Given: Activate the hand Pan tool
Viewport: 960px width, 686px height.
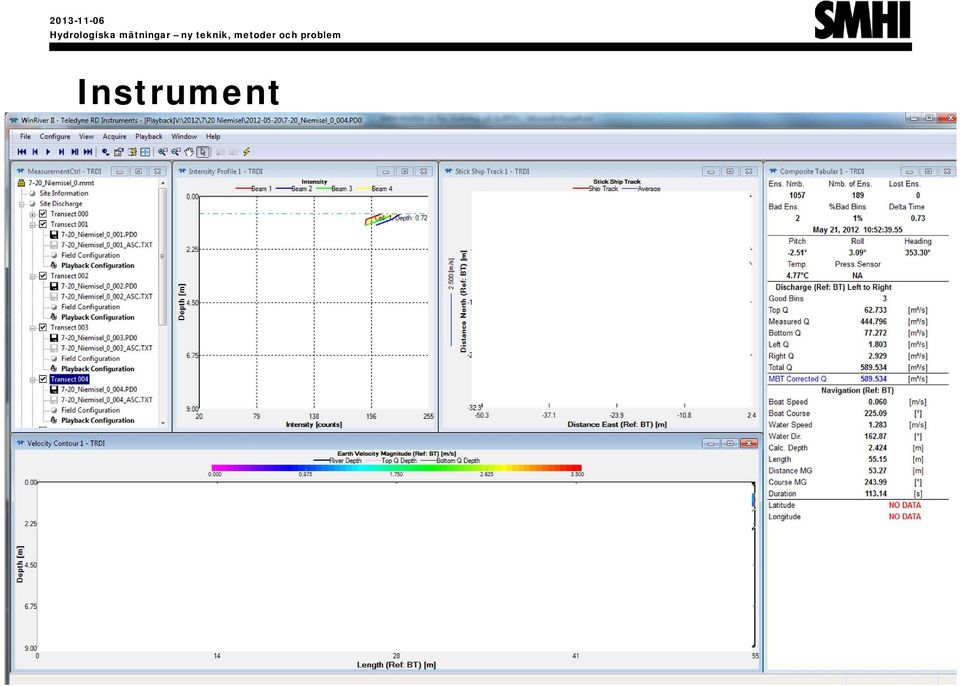Looking at the screenshot, I should pyautogui.click(x=189, y=152).
